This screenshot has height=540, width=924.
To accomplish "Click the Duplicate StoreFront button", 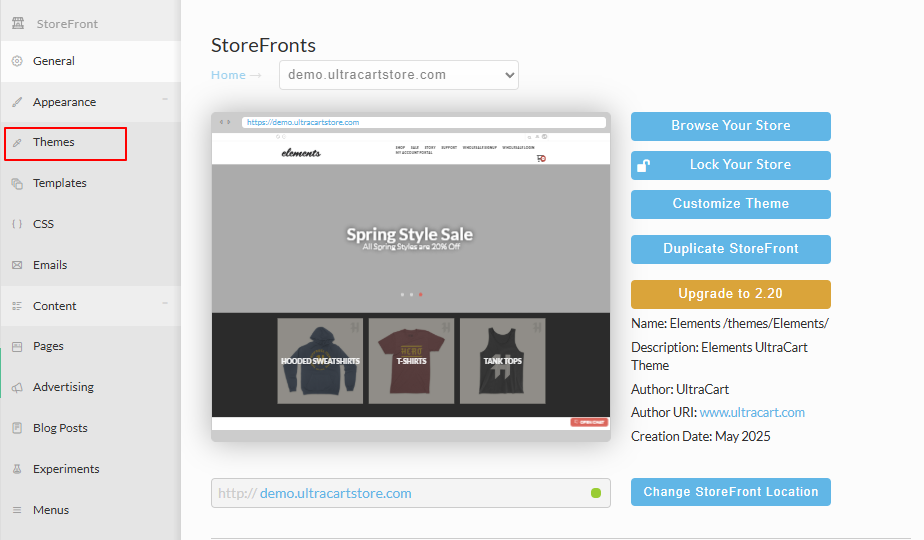I will click(731, 249).
